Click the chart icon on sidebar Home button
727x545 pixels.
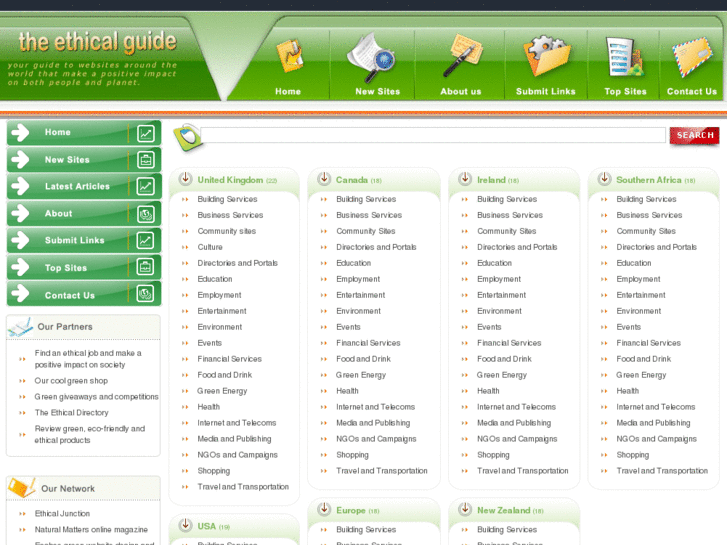pos(146,134)
